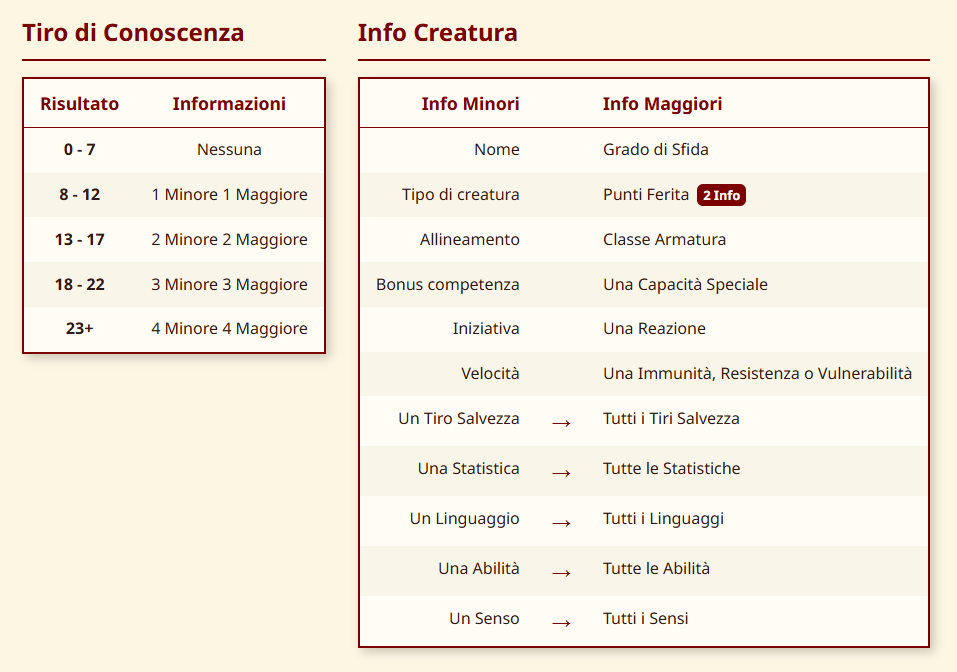Select the Informazioni column header

(x=229, y=104)
